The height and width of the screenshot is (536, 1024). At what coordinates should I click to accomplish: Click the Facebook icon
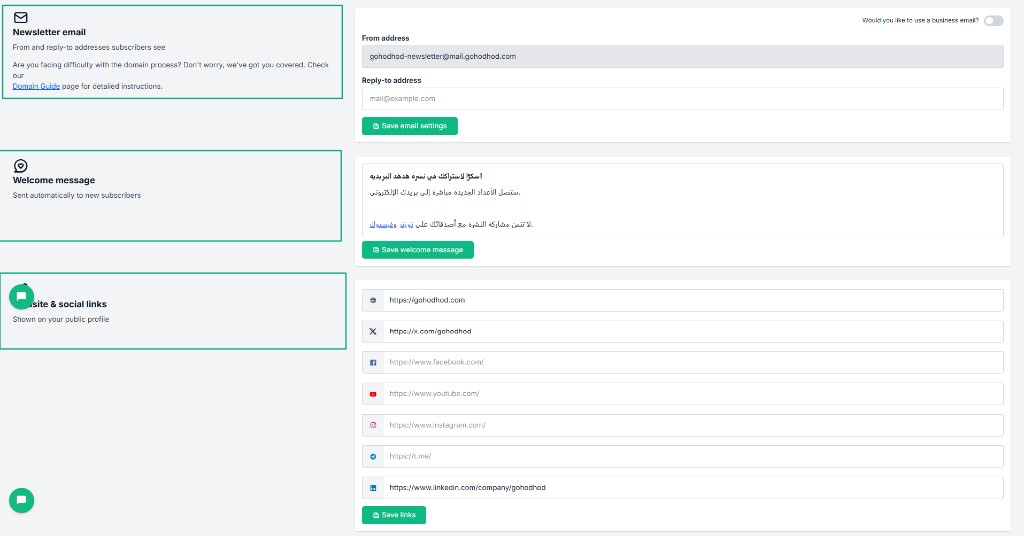point(373,362)
